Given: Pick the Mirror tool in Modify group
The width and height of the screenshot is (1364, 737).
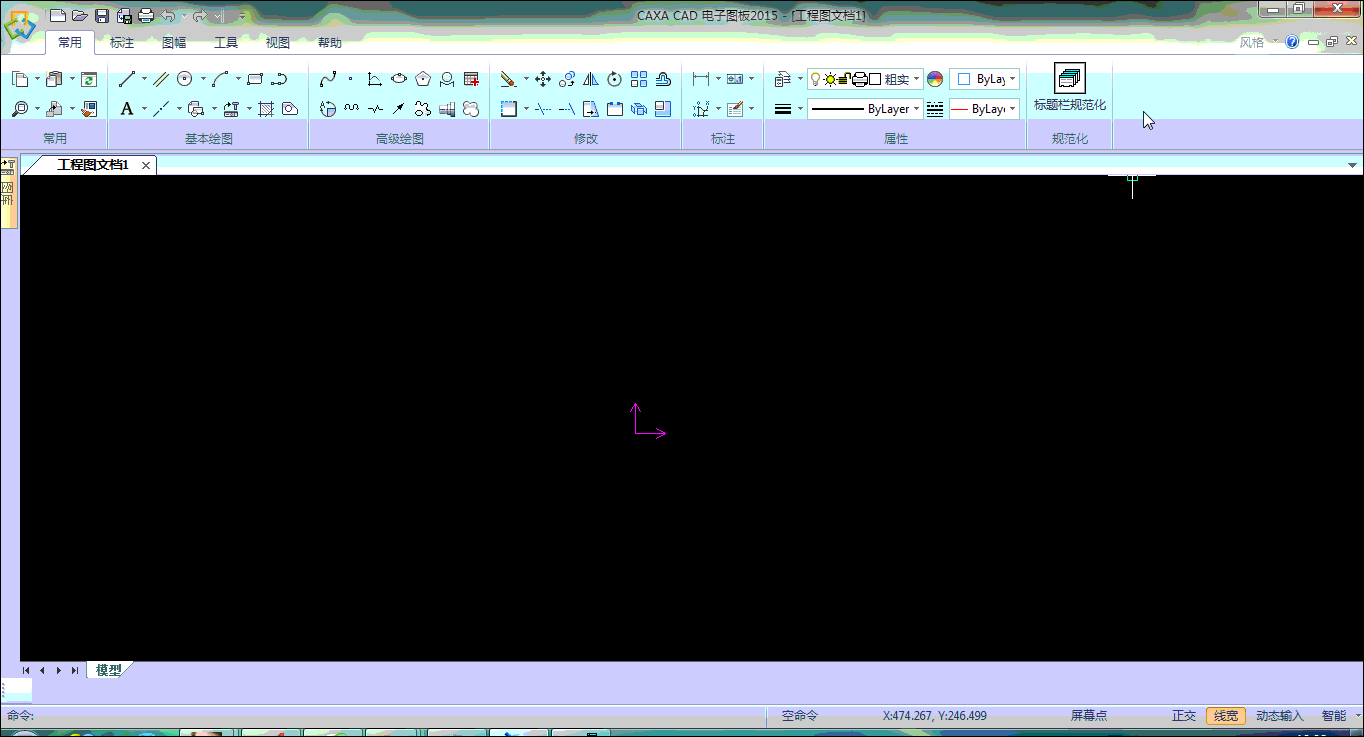Looking at the screenshot, I should tap(591, 79).
